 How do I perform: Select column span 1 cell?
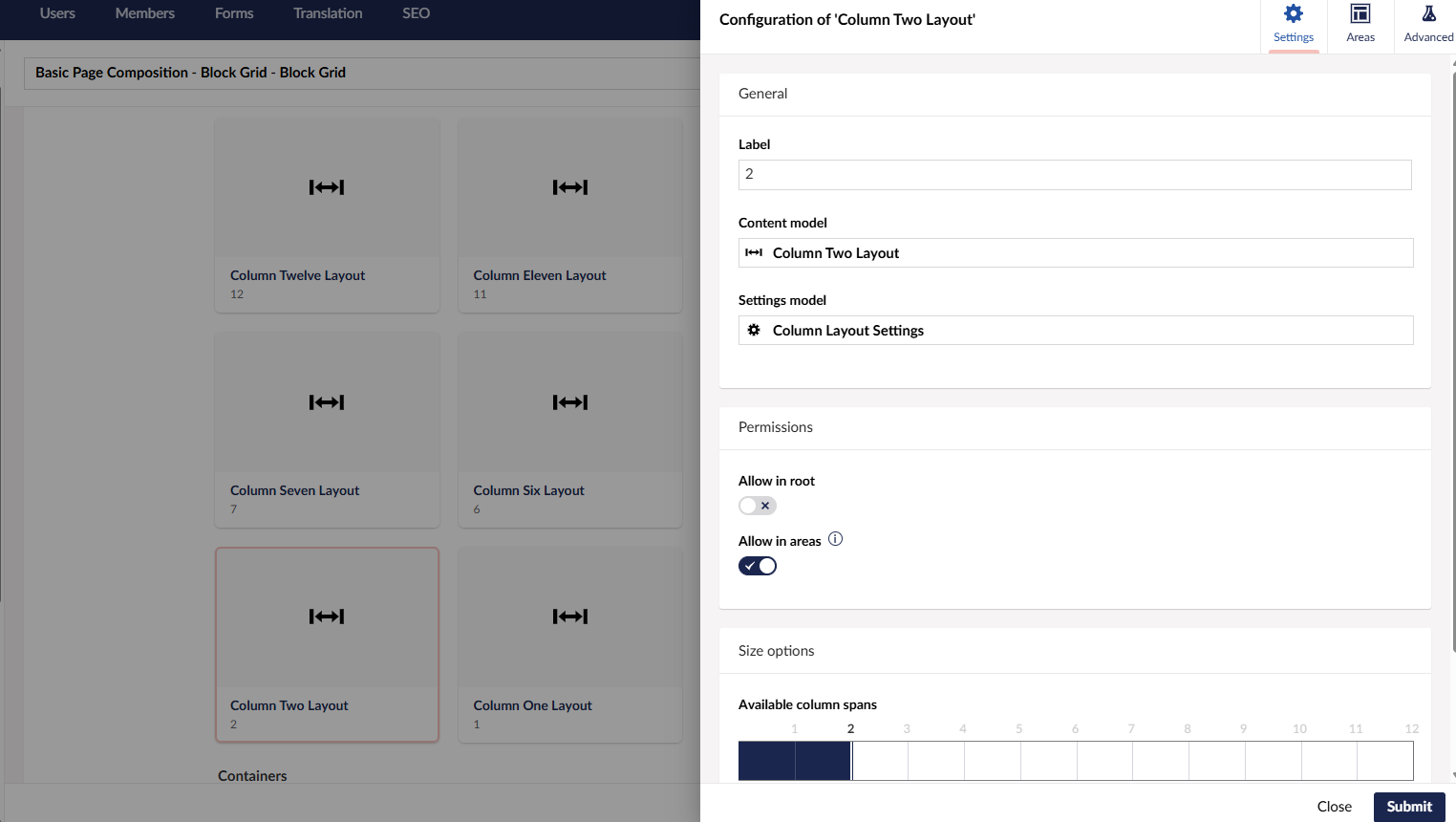click(767, 761)
